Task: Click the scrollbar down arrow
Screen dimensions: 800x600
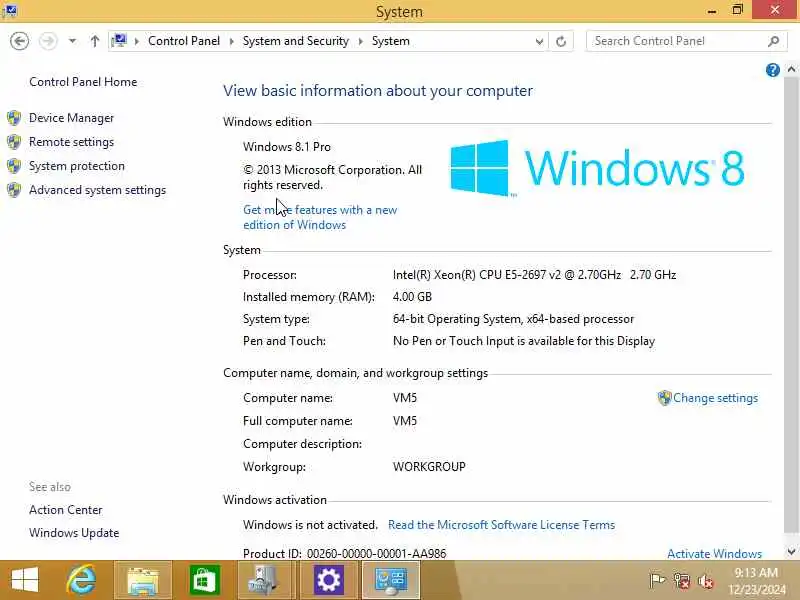Action: (x=791, y=552)
